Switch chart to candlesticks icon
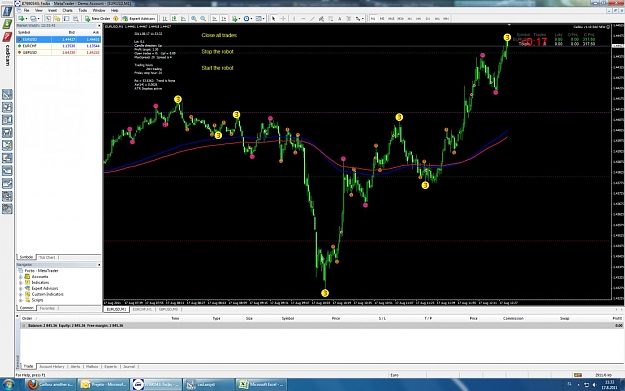Viewport: 625px width, 391px height. pos(174,18)
